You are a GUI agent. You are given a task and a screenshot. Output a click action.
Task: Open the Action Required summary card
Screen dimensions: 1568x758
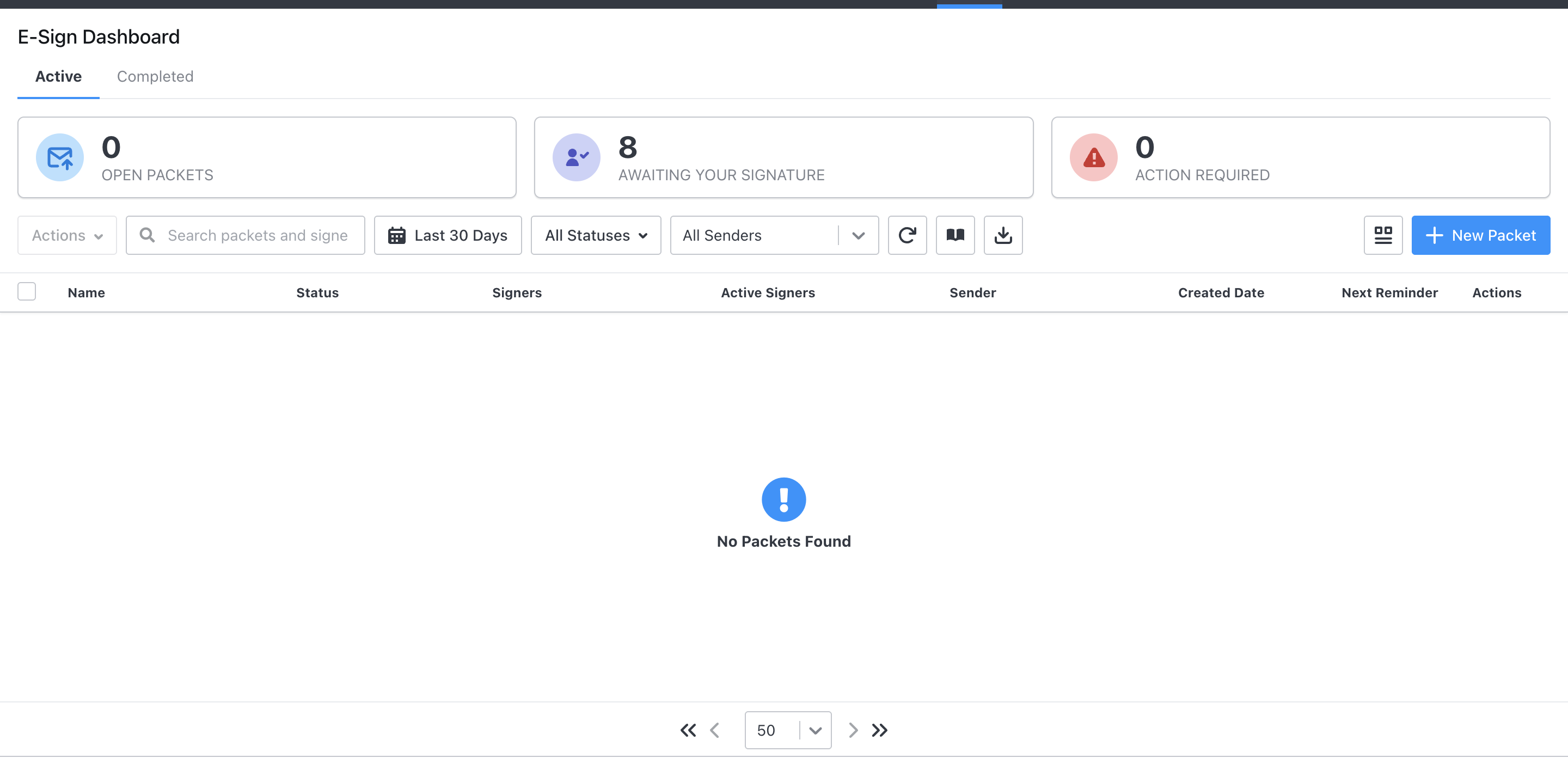coord(1301,157)
